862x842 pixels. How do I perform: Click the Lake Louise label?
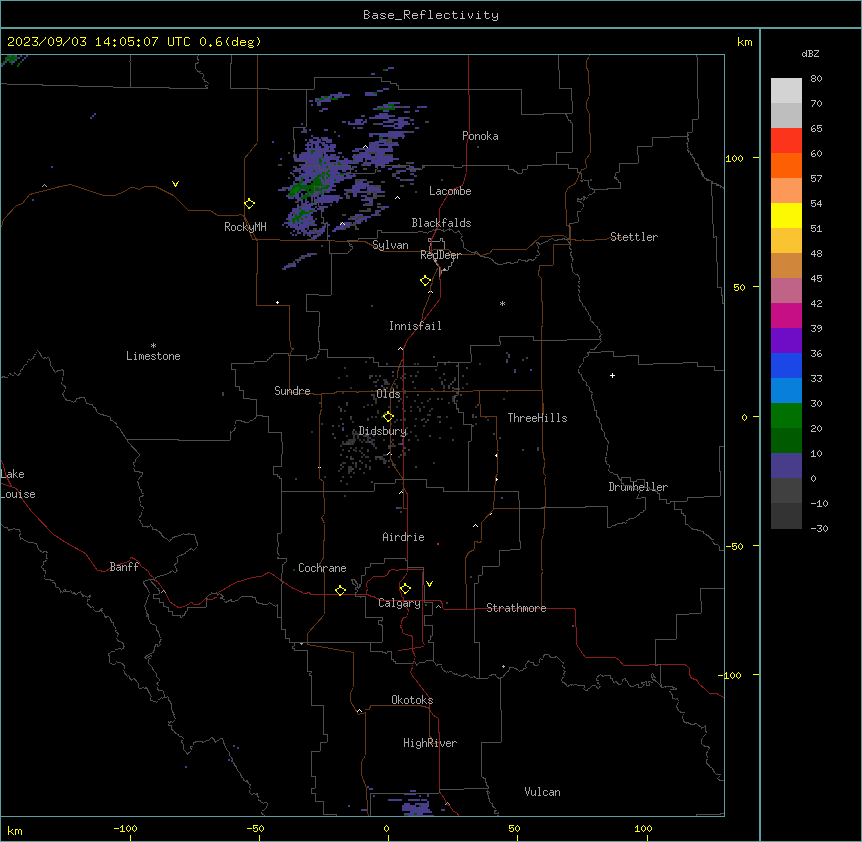tap(18, 484)
